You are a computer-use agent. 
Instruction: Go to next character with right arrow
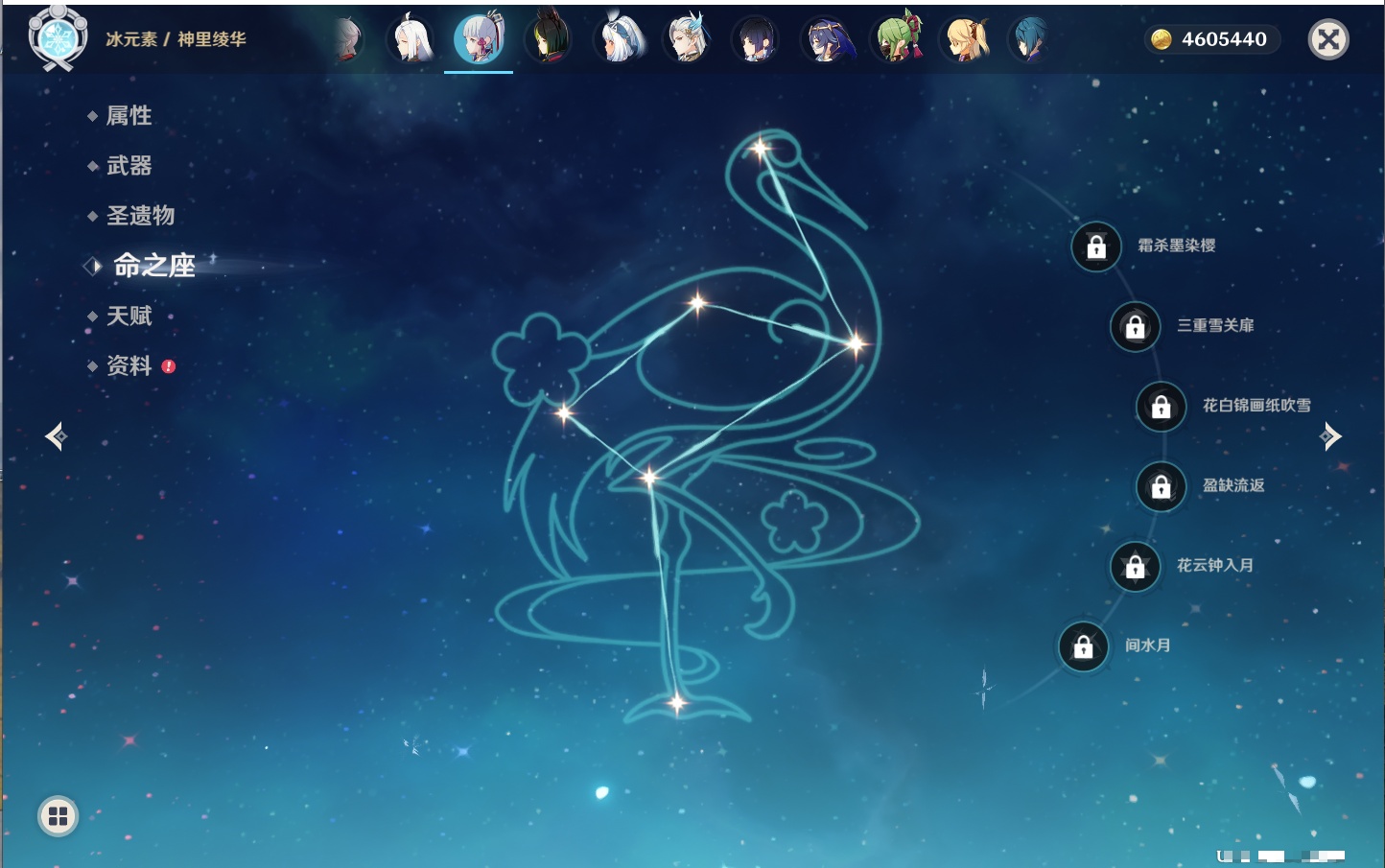[x=1330, y=436]
